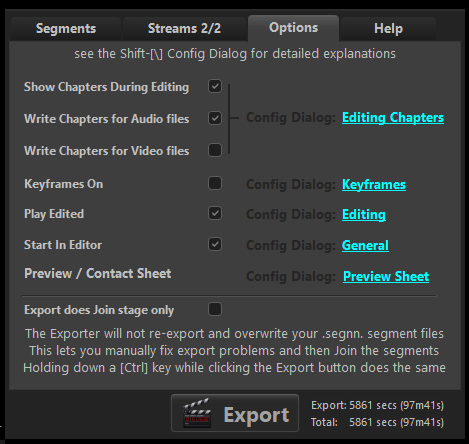This screenshot has height=444, width=469.
Task: Click the Preview / Contact Sheet label
Action: pyautogui.click(x=98, y=274)
